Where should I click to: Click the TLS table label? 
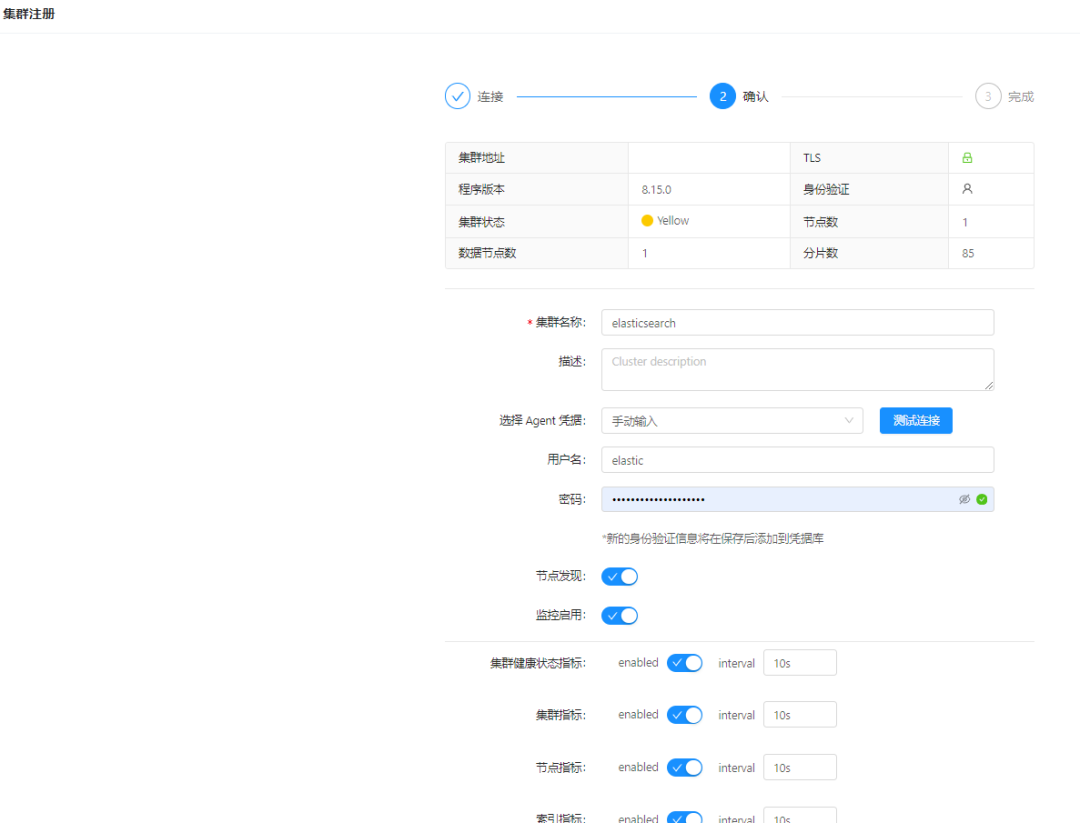pos(812,158)
